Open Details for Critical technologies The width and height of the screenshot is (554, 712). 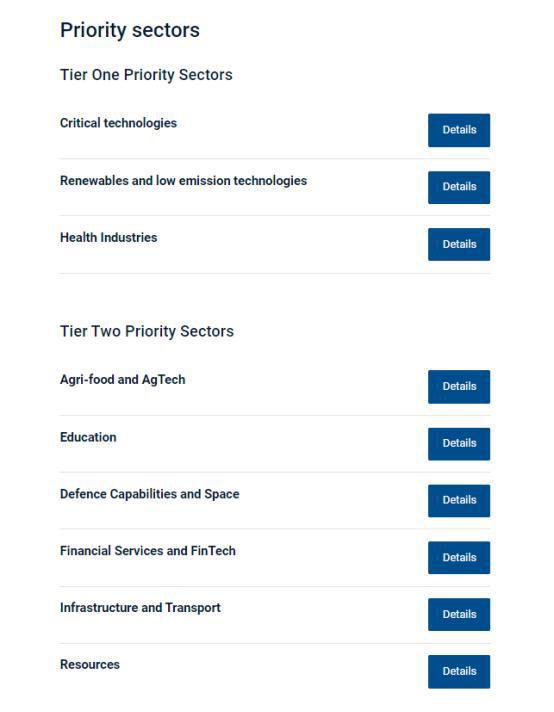pos(459,130)
